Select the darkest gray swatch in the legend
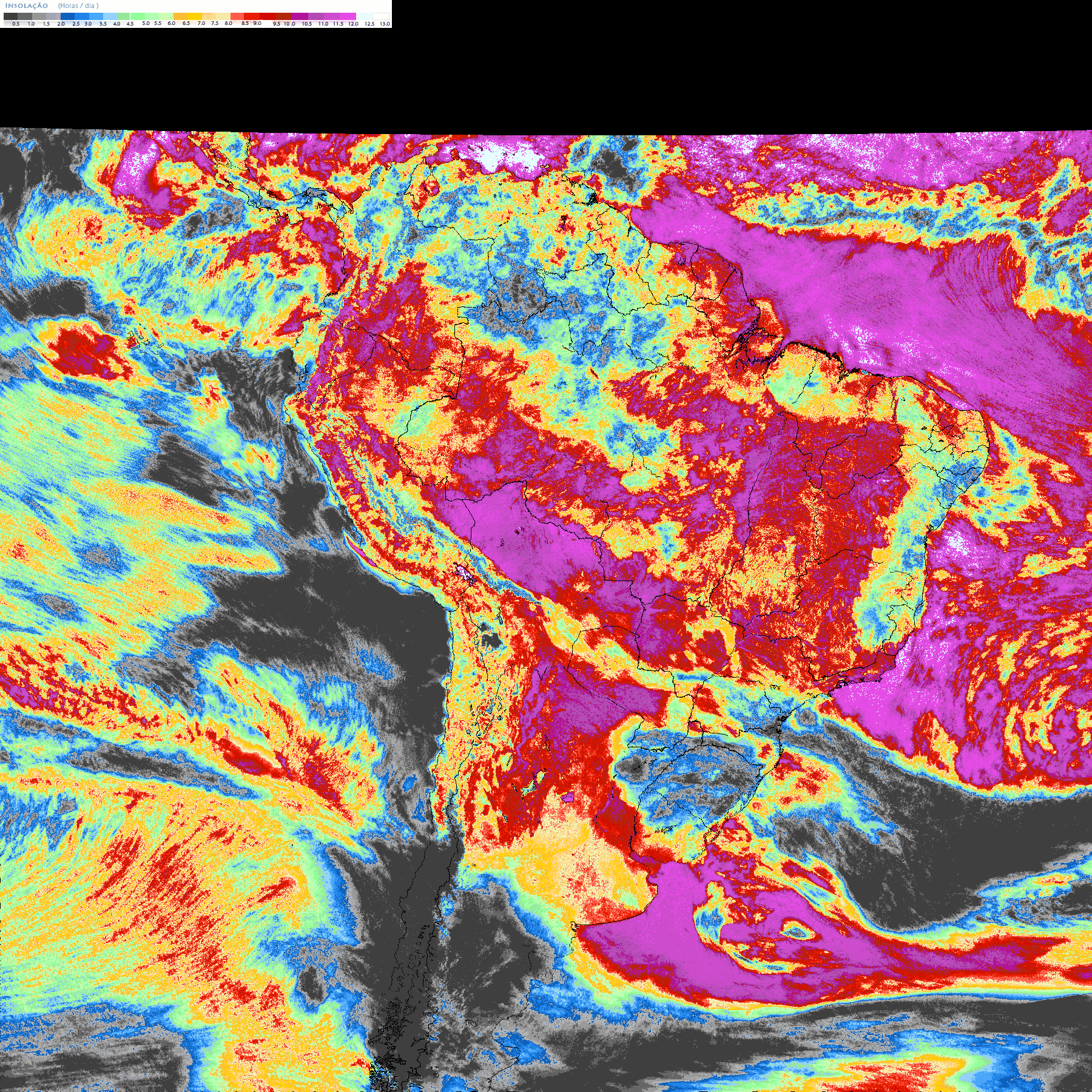 point(10,16)
